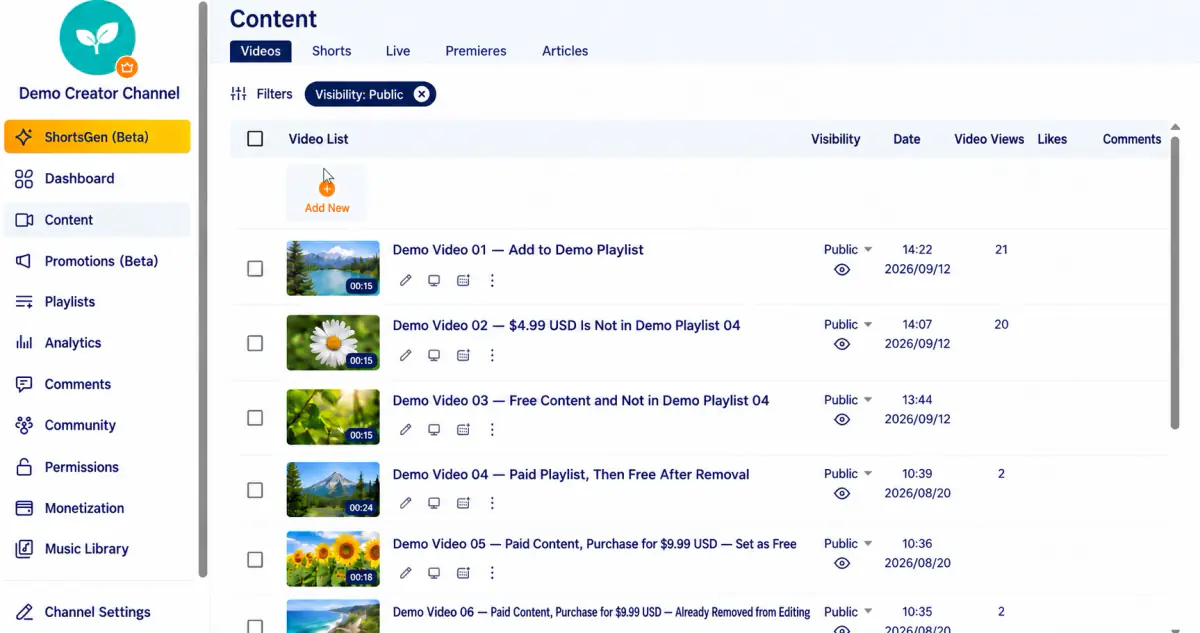Image resolution: width=1200 pixels, height=633 pixels.
Task: Click edit pencil for Demo Video 04
Action: click(x=405, y=503)
